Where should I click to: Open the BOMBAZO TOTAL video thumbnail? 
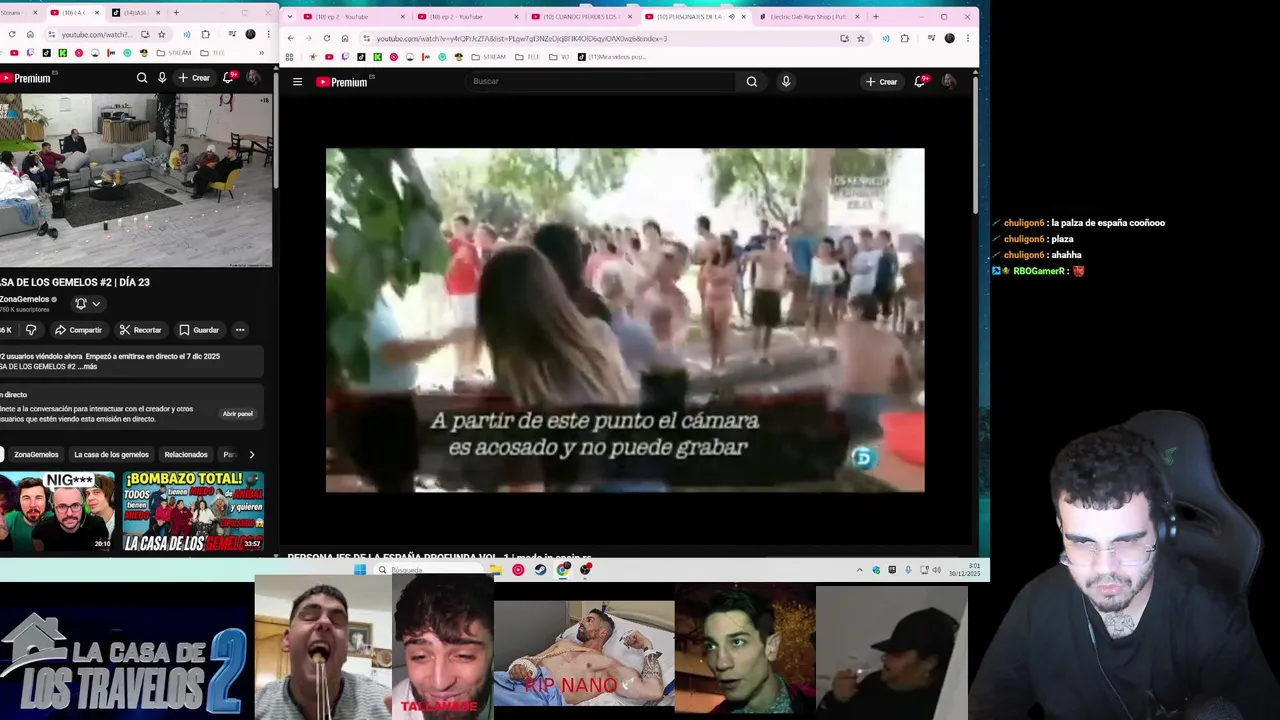coord(193,511)
